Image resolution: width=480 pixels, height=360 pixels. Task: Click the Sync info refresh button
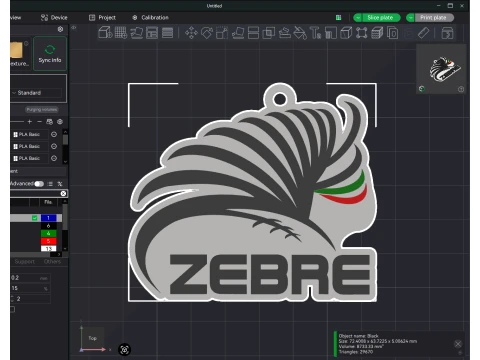50,54
